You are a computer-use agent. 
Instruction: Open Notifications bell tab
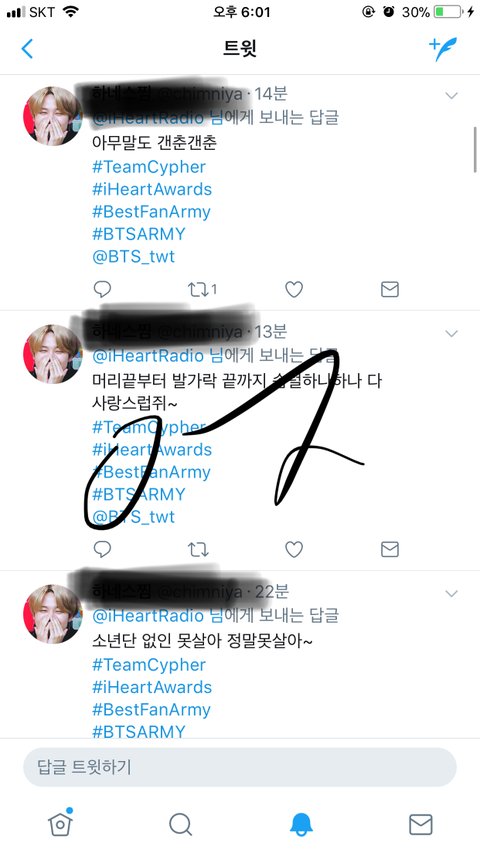coord(301,824)
